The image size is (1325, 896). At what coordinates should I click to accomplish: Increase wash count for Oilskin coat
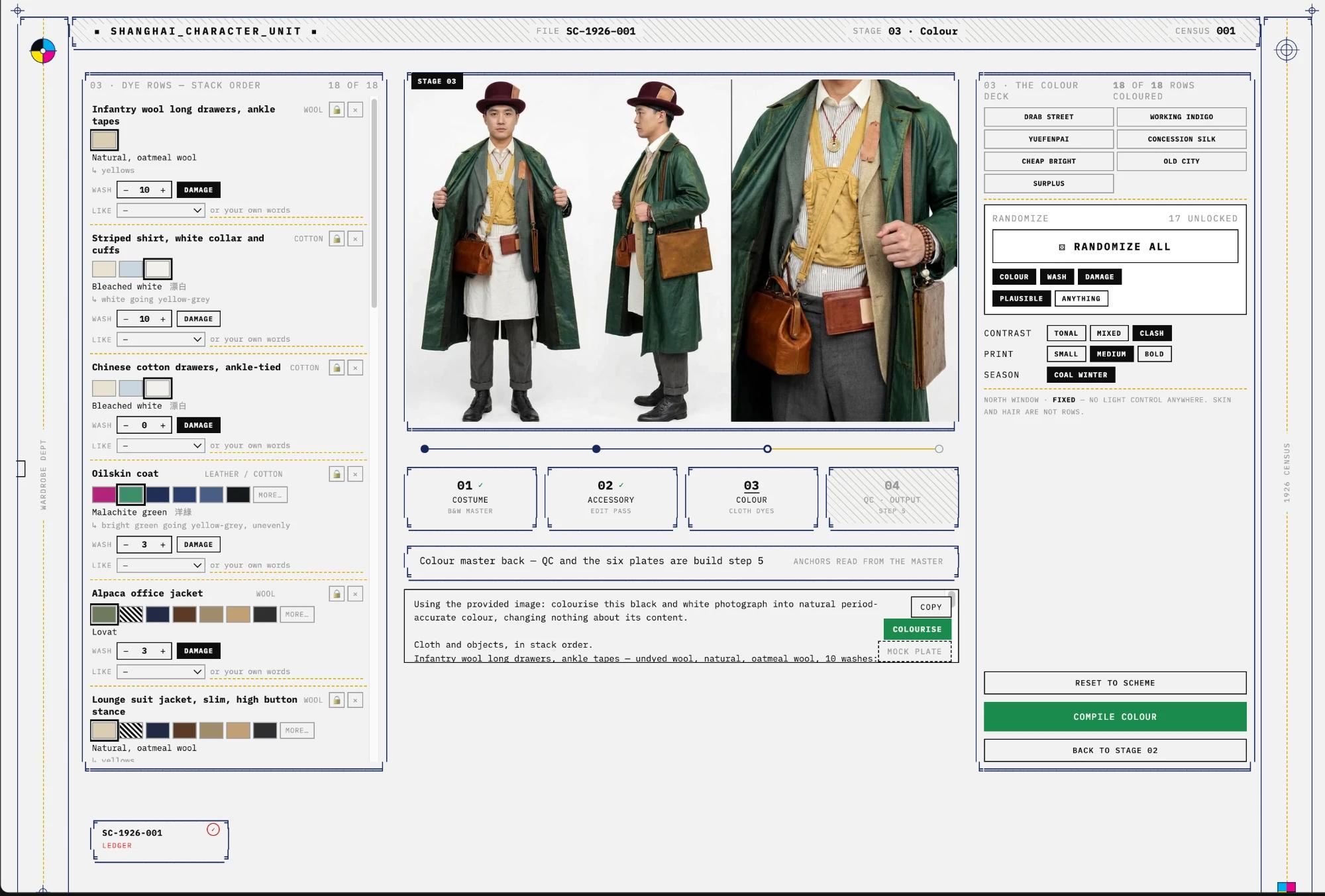(163, 544)
